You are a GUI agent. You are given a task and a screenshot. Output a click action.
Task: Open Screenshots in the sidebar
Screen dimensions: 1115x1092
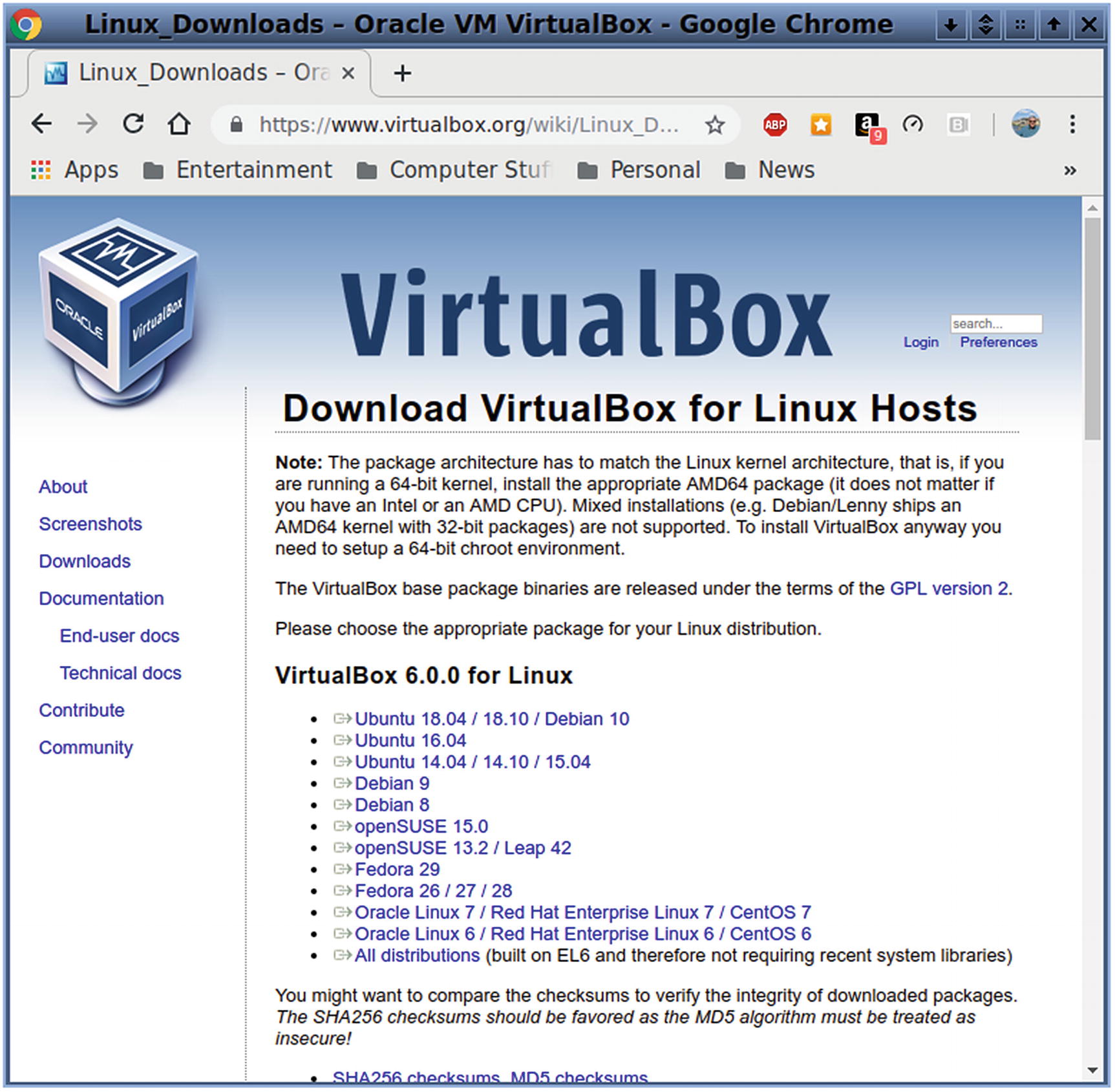pos(90,524)
